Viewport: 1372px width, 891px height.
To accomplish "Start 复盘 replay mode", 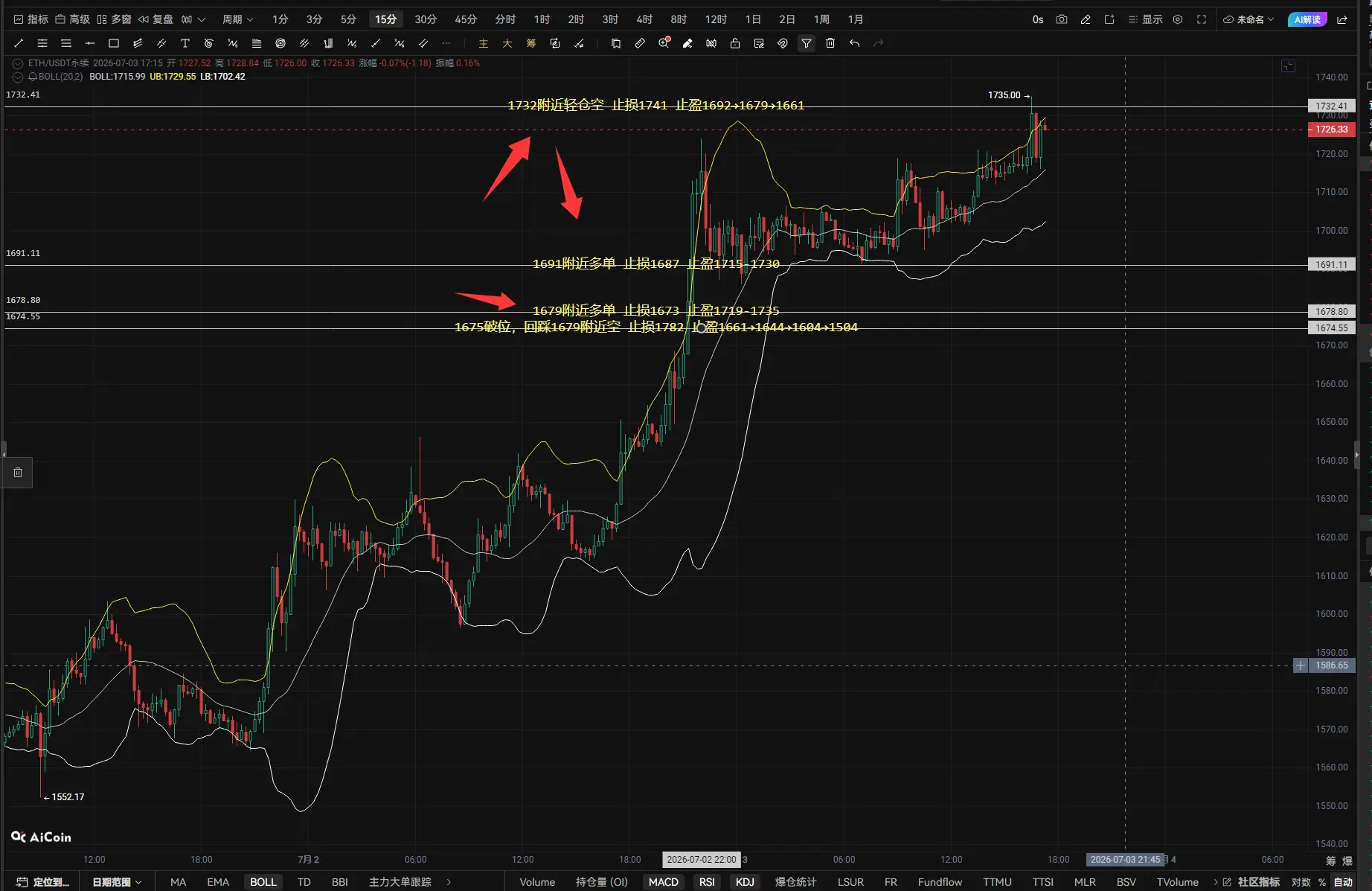I will click(156, 19).
